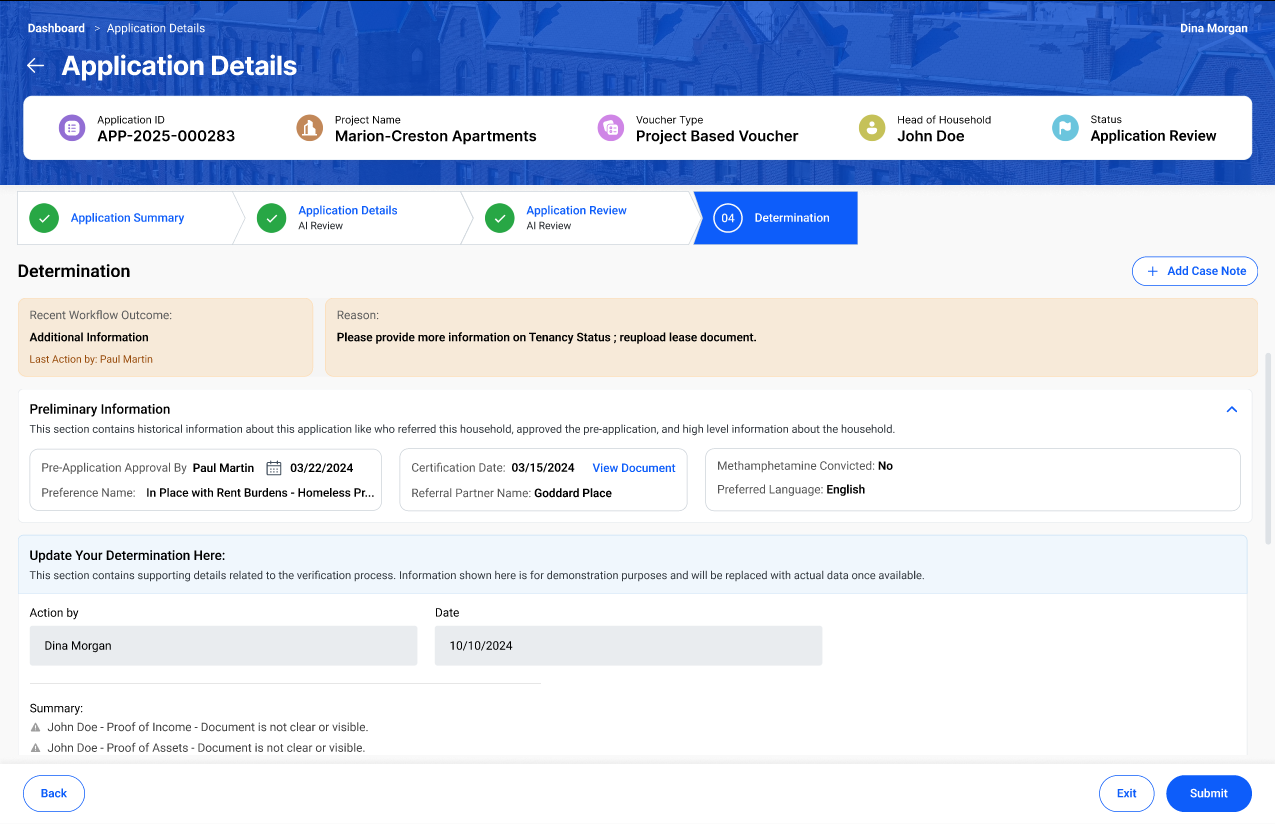This screenshot has width=1275, height=824.
Task: Open the Application Details AI Review step
Action: pos(347,217)
